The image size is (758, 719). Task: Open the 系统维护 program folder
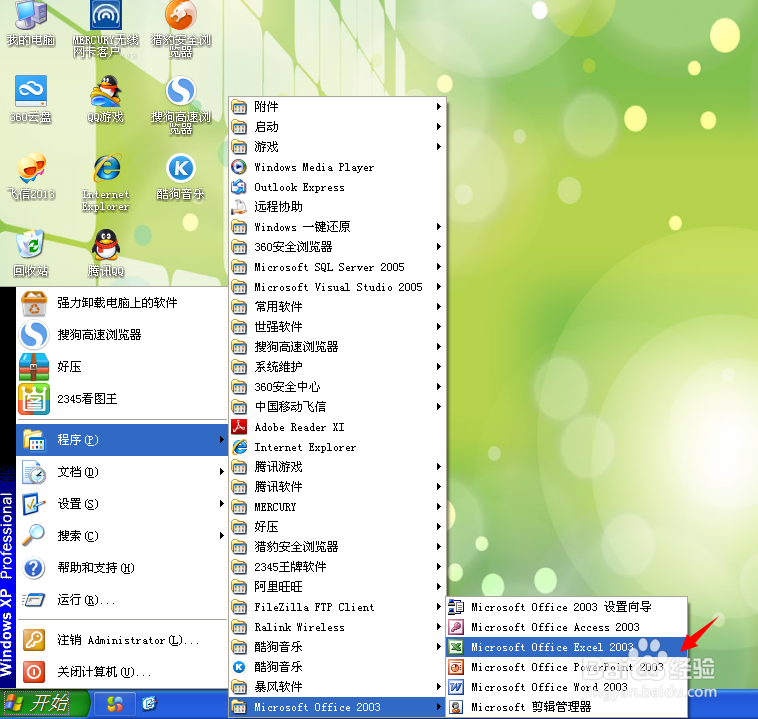click(337, 367)
